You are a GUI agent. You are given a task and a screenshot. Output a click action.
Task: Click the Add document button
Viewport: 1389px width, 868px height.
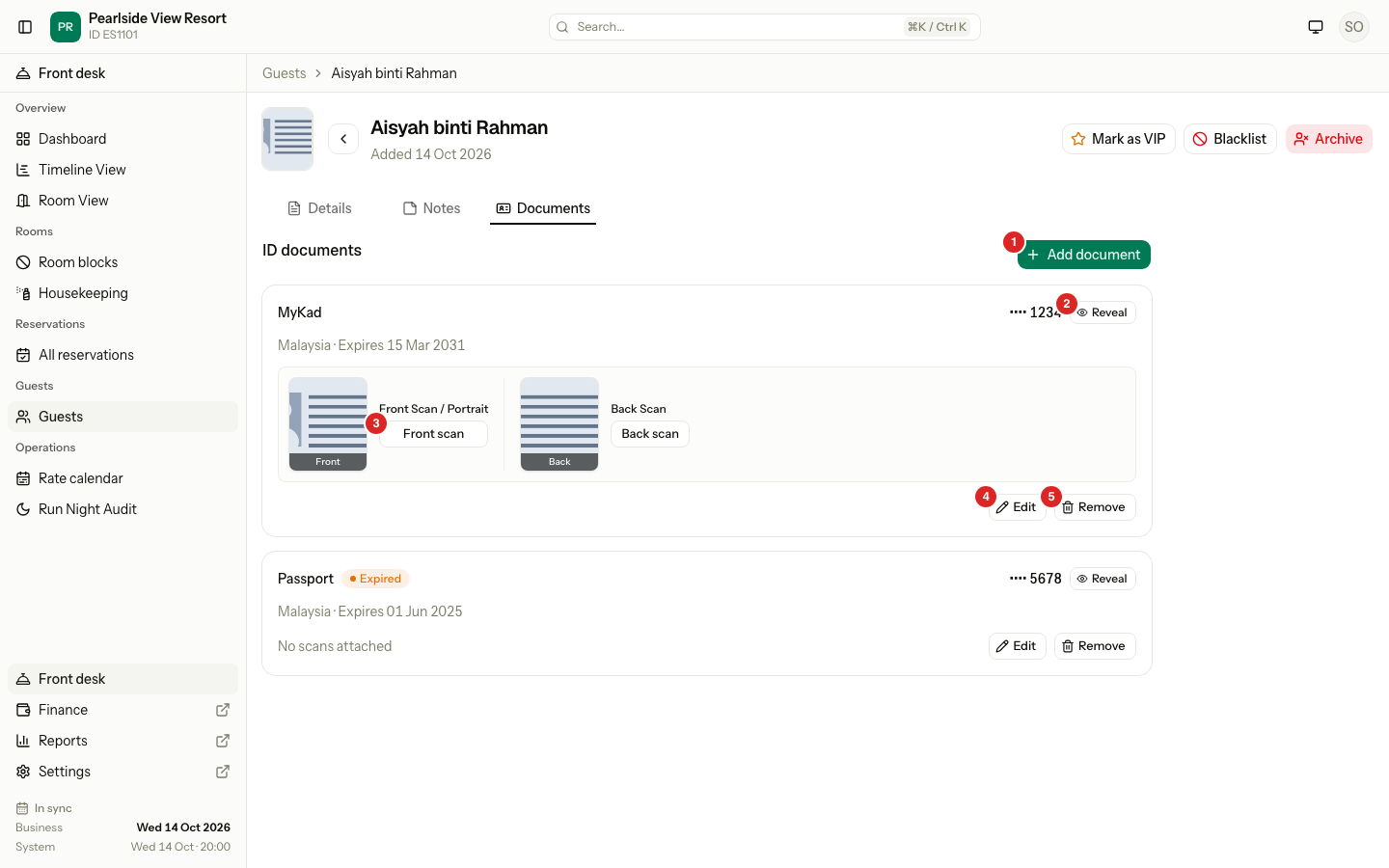(x=1084, y=255)
